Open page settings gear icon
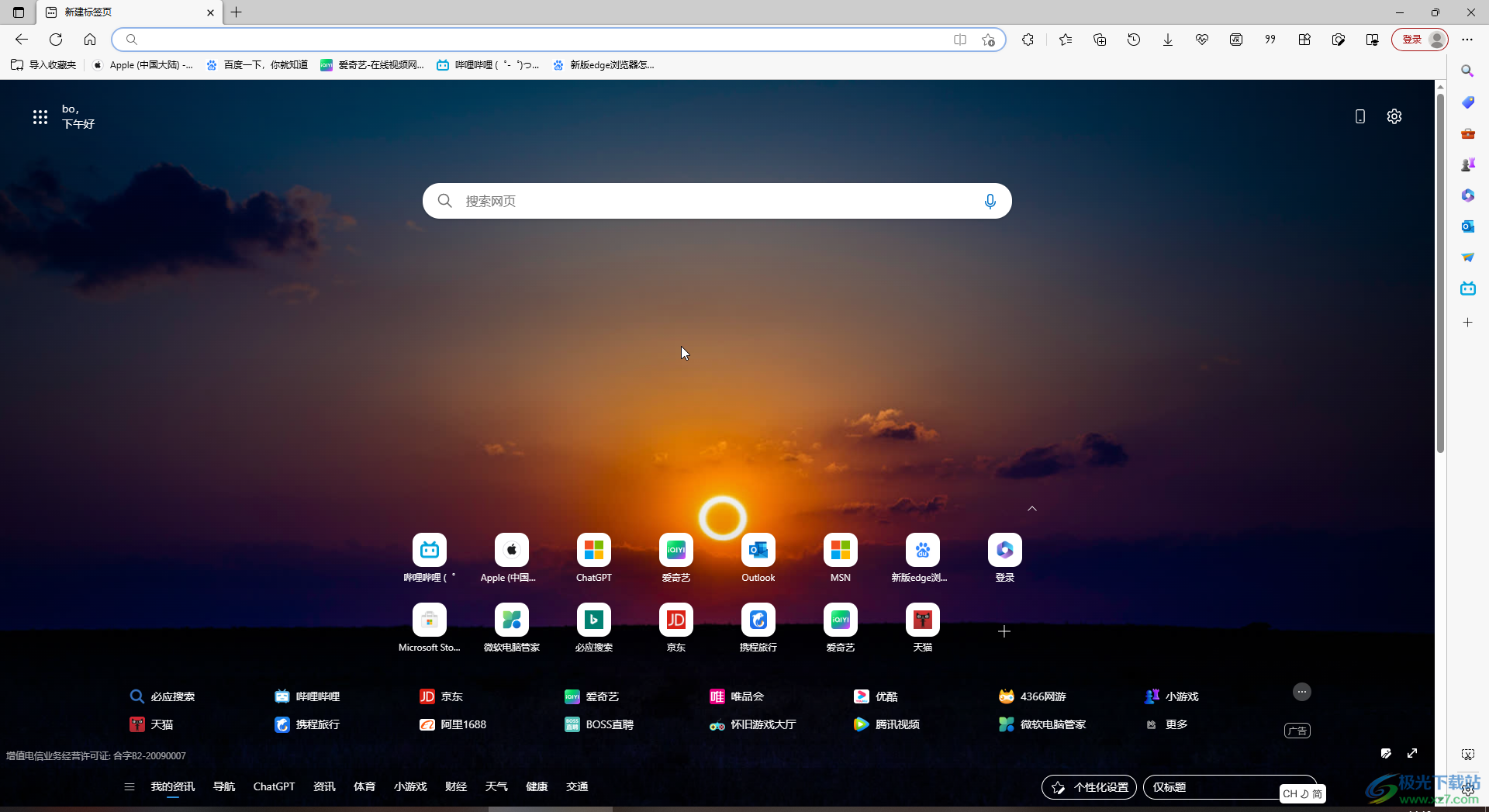 [x=1394, y=116]
